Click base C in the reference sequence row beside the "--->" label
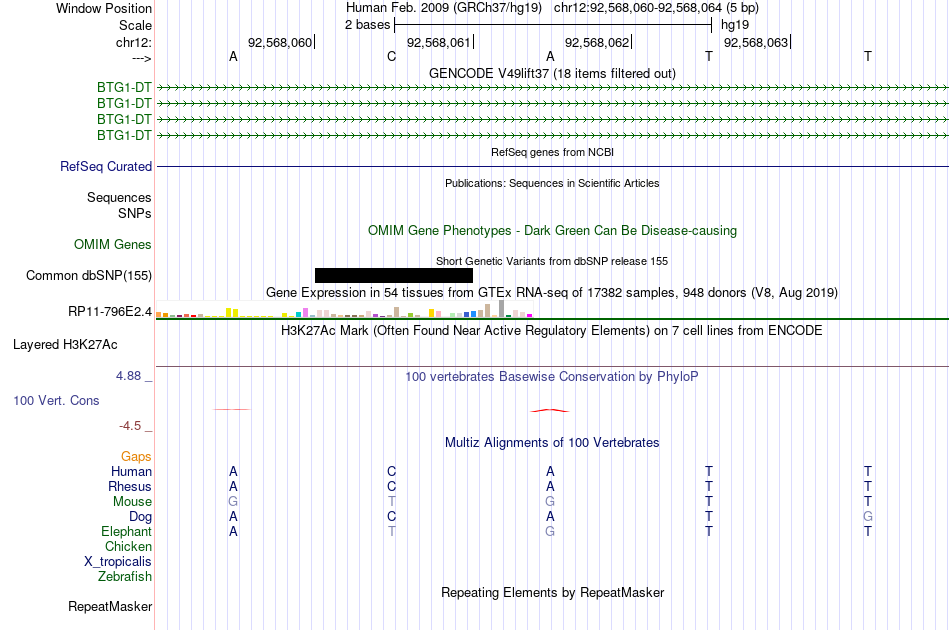Image resolution: width=950 pixels, height=630 pixels. [x=391, y=56]
